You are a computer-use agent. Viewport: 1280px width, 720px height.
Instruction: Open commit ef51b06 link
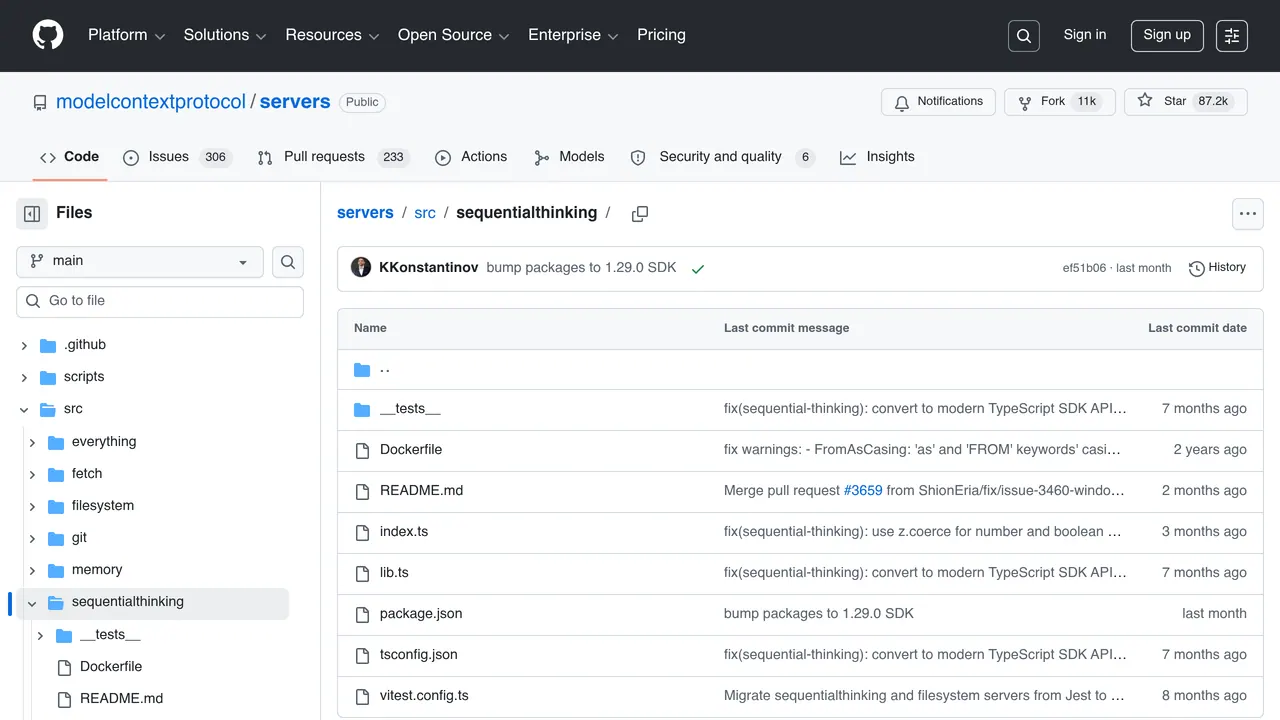(1084, 268)
